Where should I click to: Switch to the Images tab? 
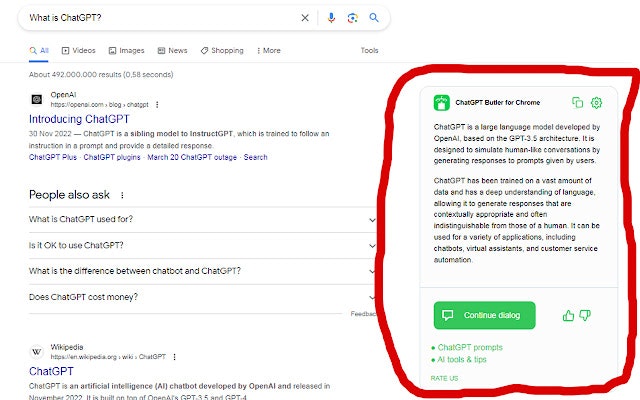pyautogui.click(x=127, y=51)
